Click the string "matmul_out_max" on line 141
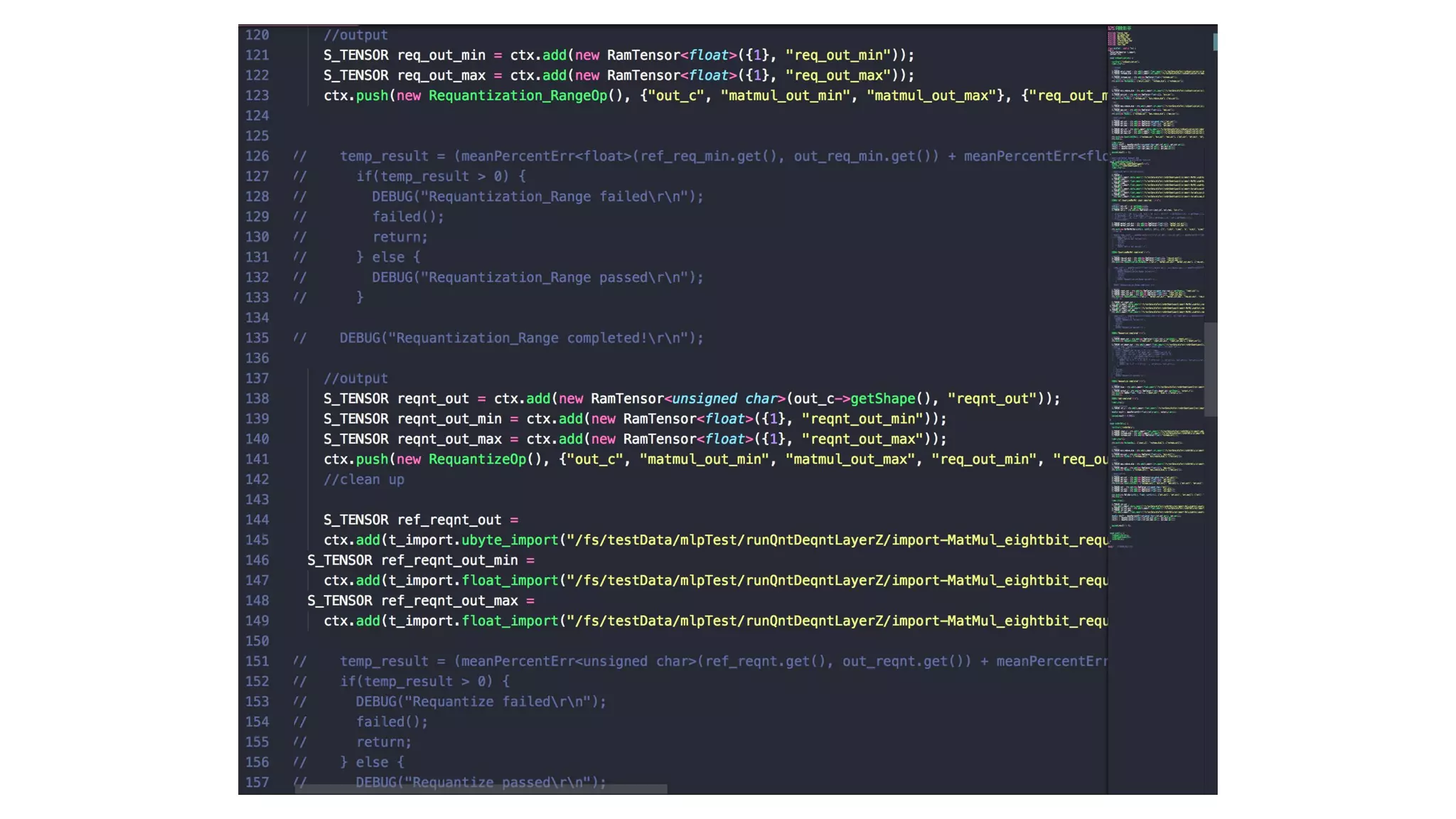 tap(850, 459)
